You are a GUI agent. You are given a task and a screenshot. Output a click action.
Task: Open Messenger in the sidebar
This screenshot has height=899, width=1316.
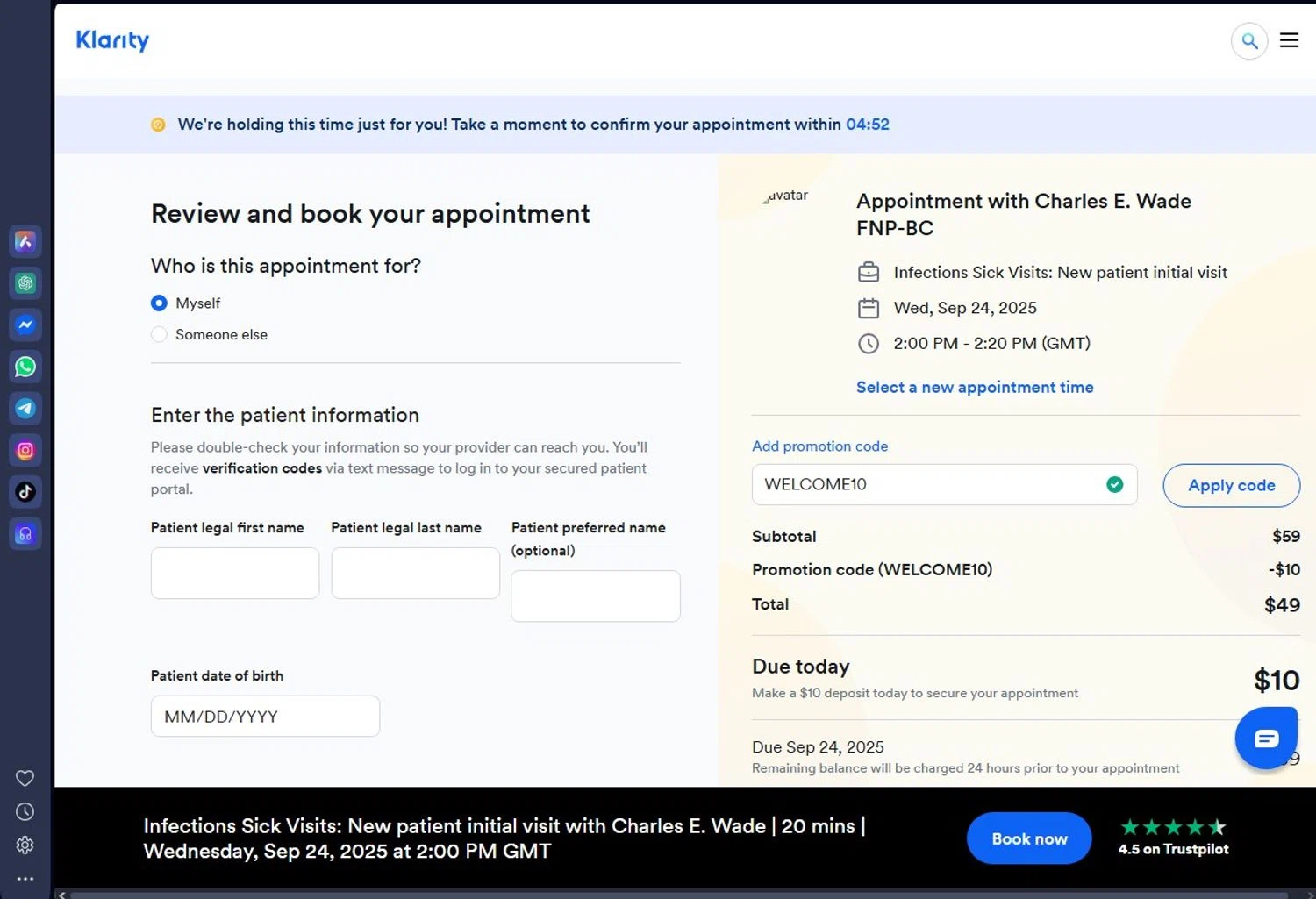[25, 325]
